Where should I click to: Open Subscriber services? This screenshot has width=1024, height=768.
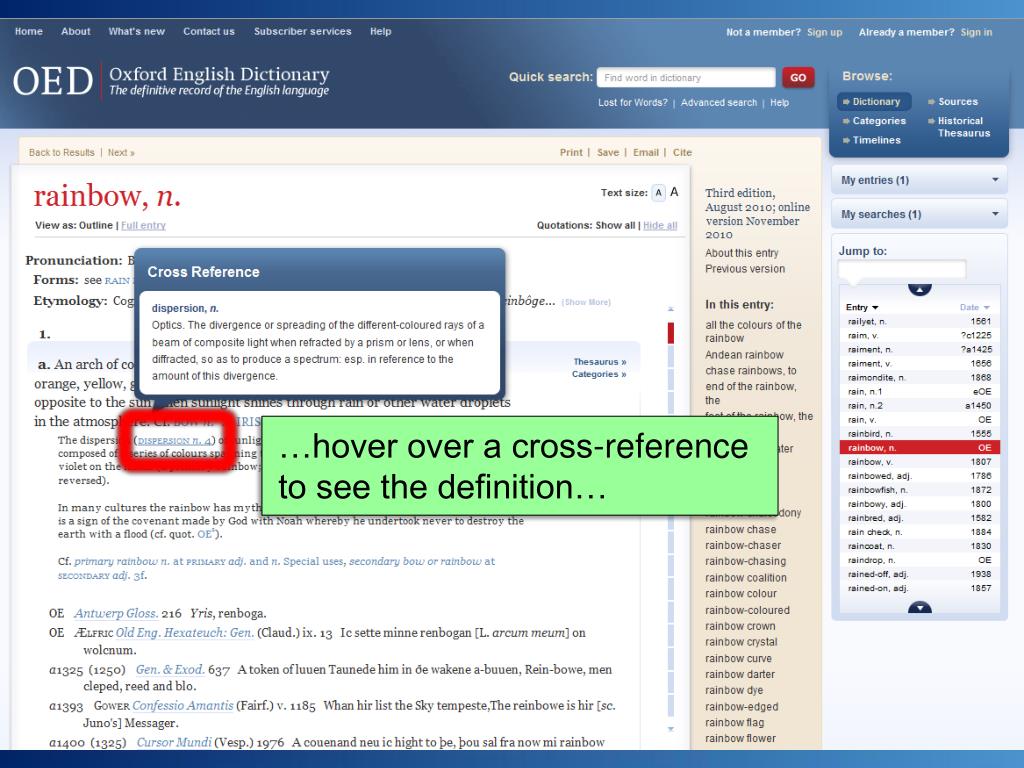point(302,31)
